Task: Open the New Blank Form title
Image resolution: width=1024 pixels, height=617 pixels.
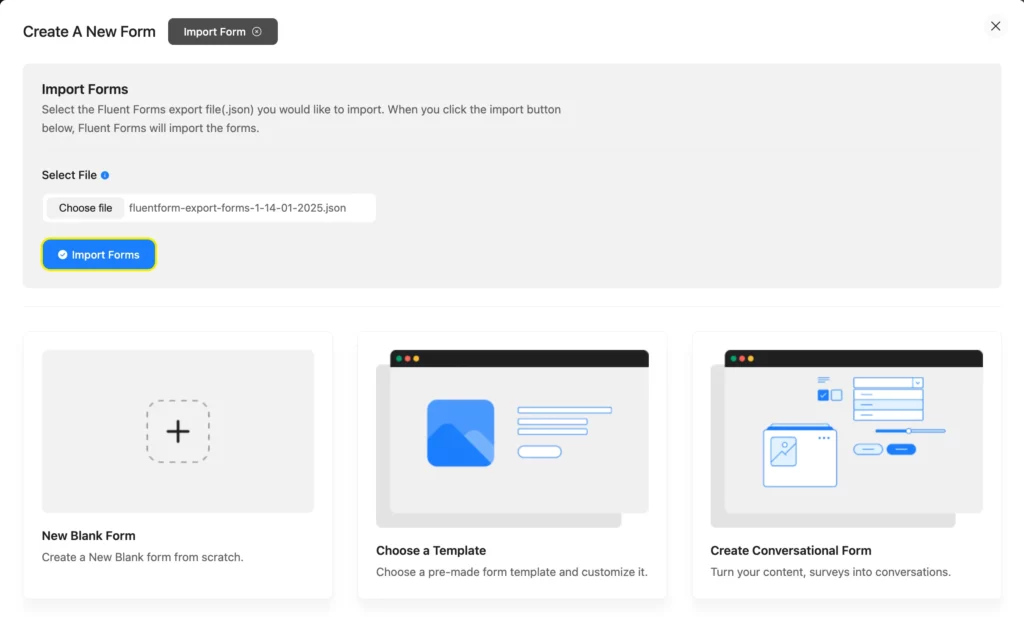Action: (89, 535)
